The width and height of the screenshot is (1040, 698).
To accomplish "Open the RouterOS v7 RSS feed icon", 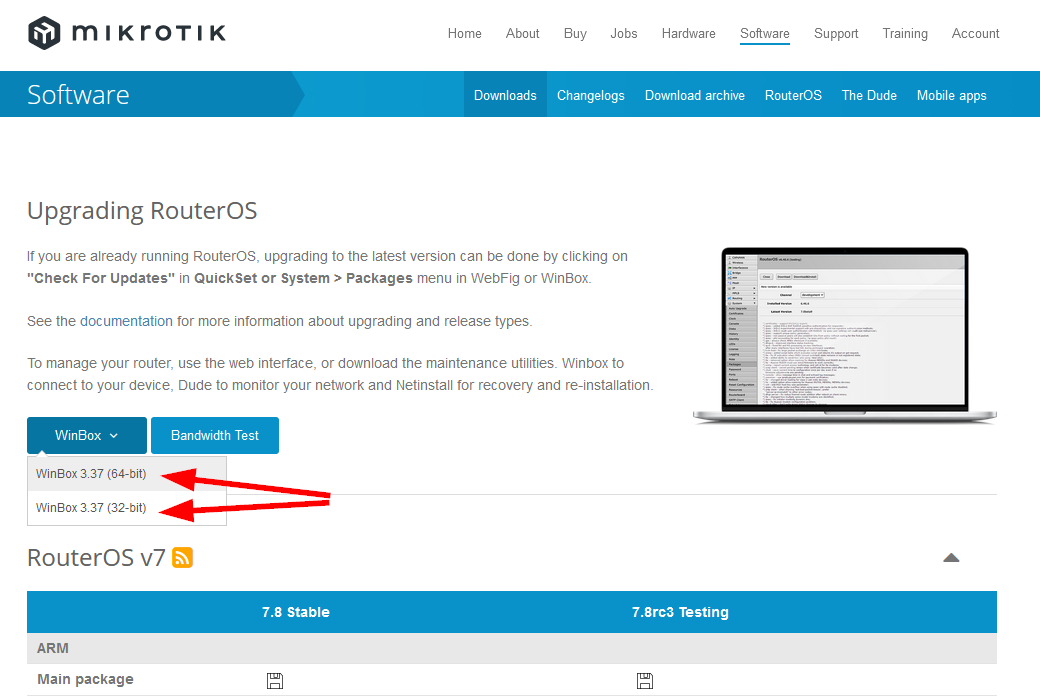I will pos(182,557).
